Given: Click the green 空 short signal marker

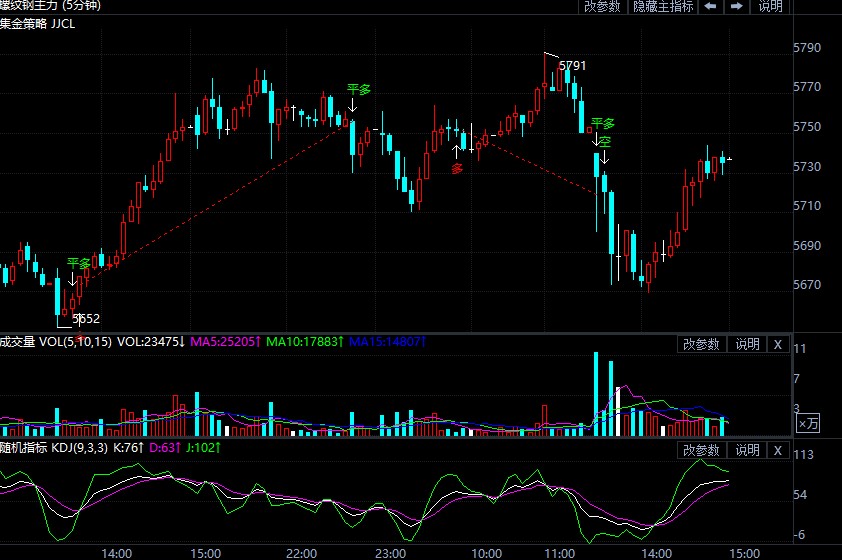Looking at the screenshot, I should click(x=604, y=143).
